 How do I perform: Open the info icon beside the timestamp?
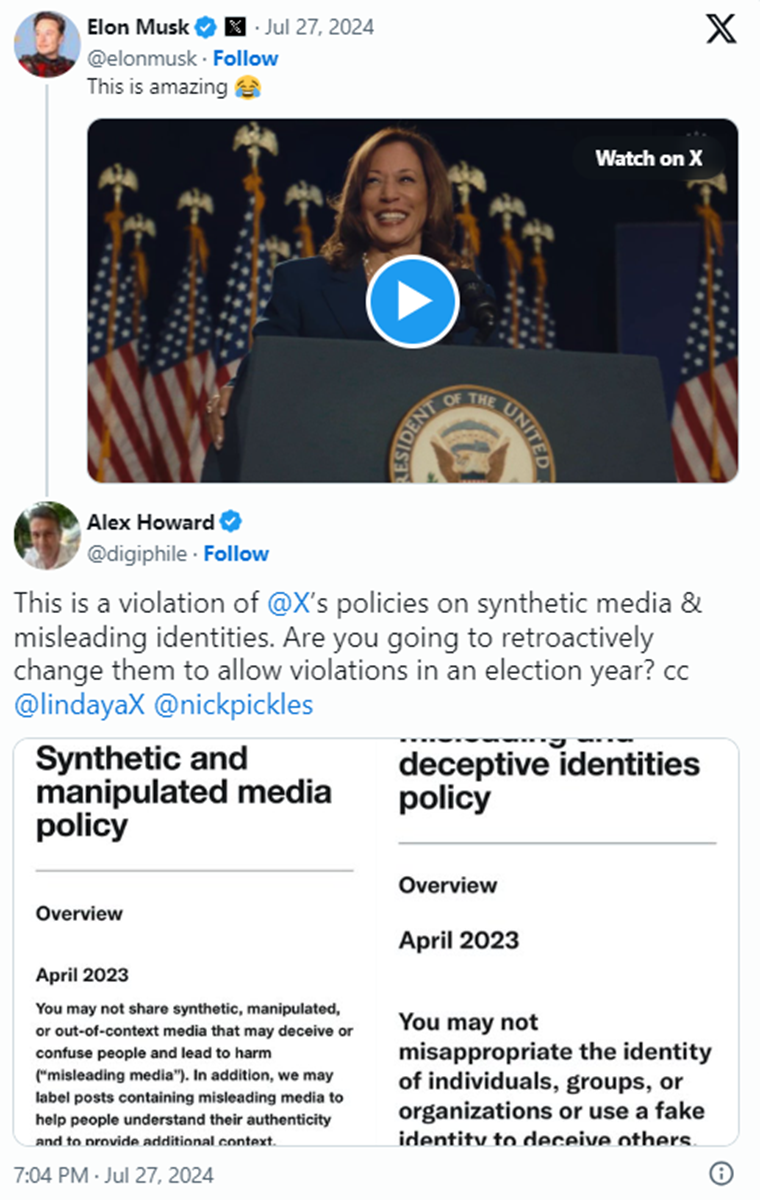point(721,1173)
